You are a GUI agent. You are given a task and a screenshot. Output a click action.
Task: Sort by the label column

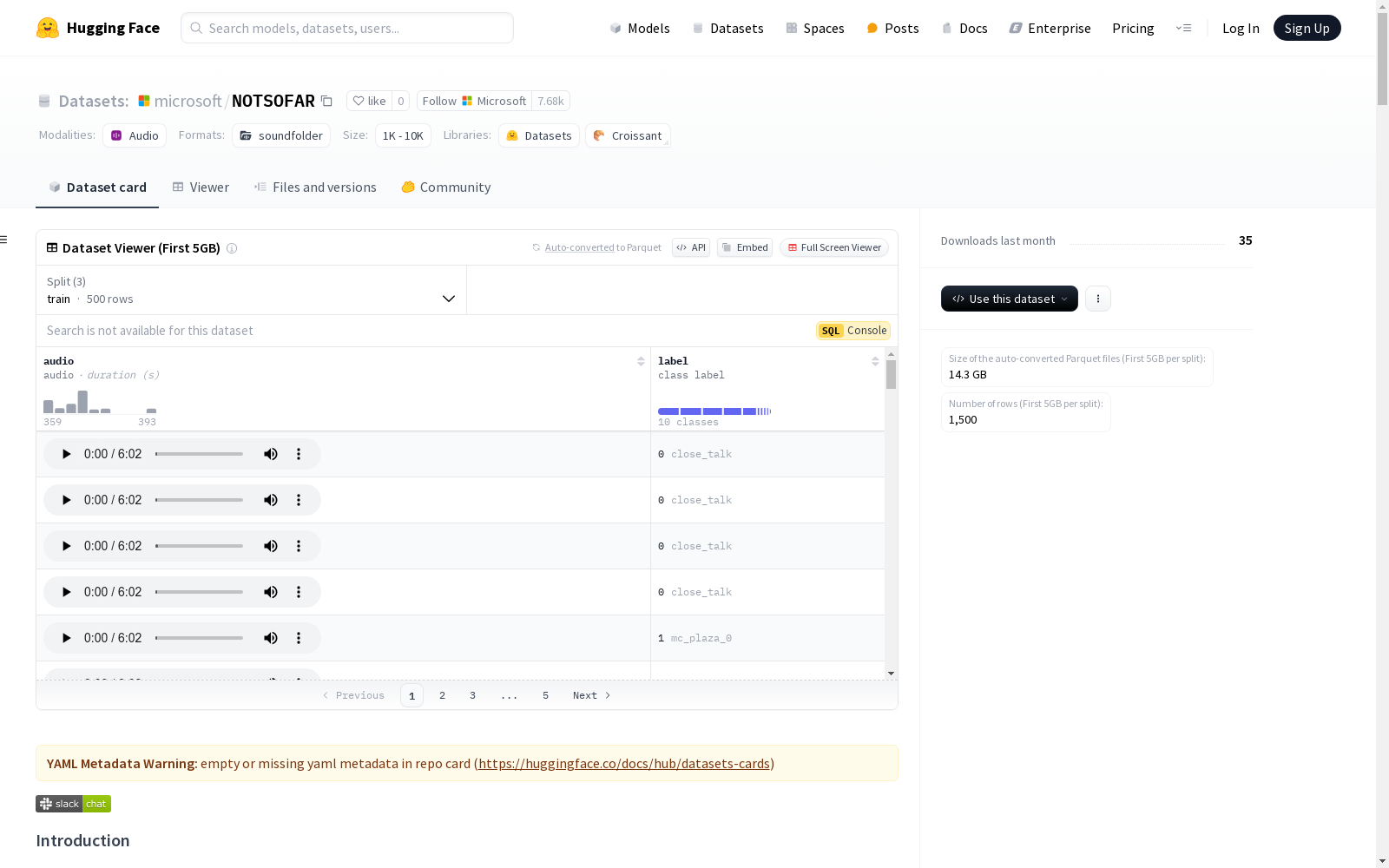(875, 361)
